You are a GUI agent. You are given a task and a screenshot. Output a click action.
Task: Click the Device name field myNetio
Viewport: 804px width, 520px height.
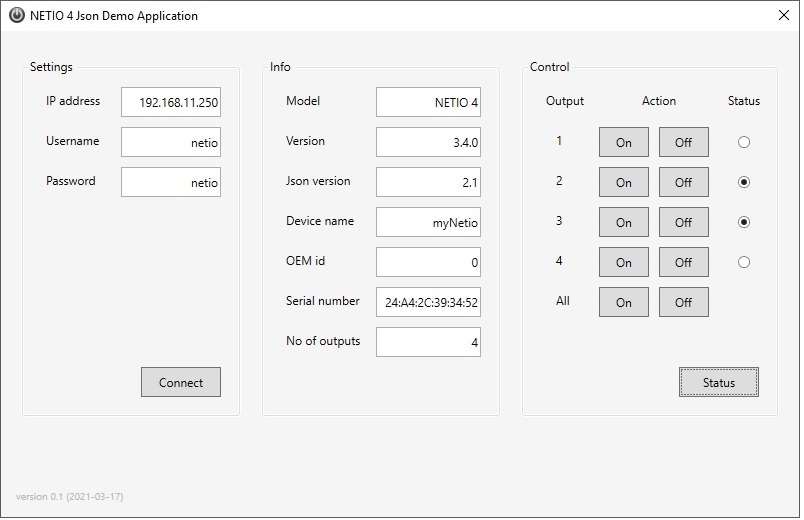point(428,222)
